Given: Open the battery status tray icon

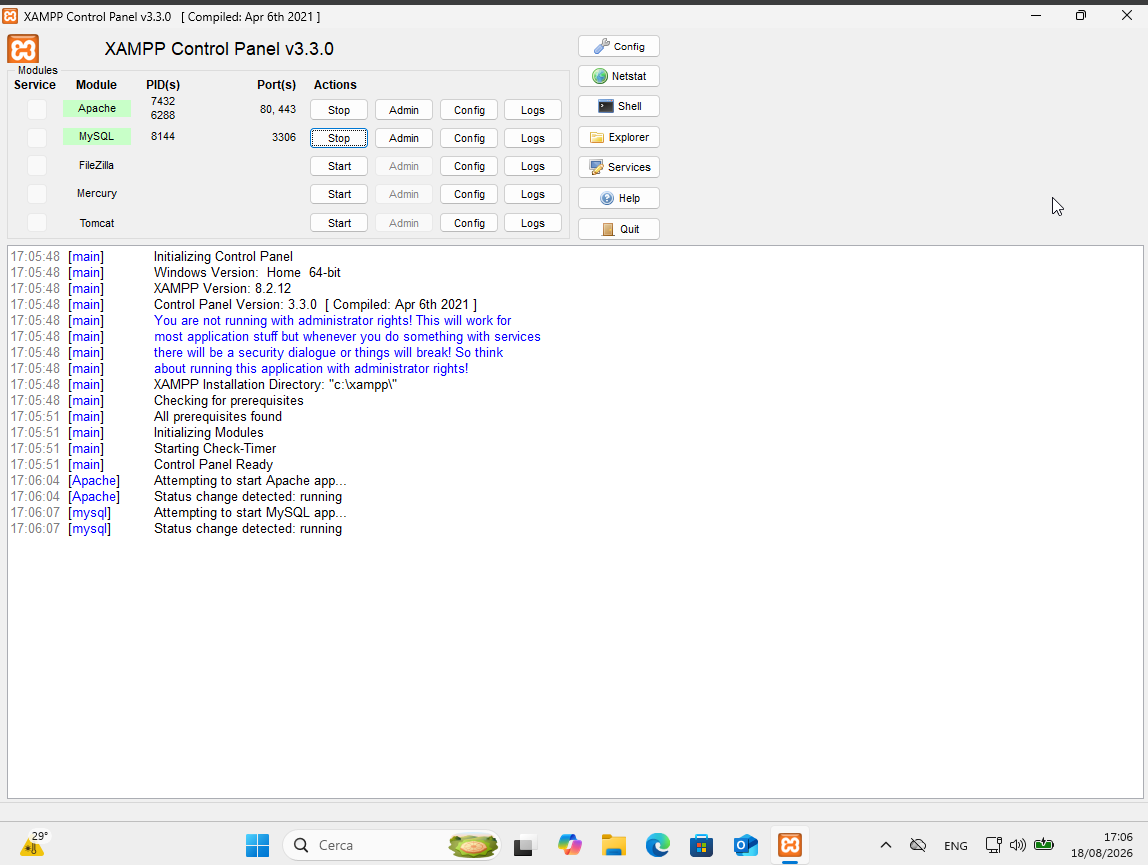Looking at the screenshot, I should [x=1043, y=845].
